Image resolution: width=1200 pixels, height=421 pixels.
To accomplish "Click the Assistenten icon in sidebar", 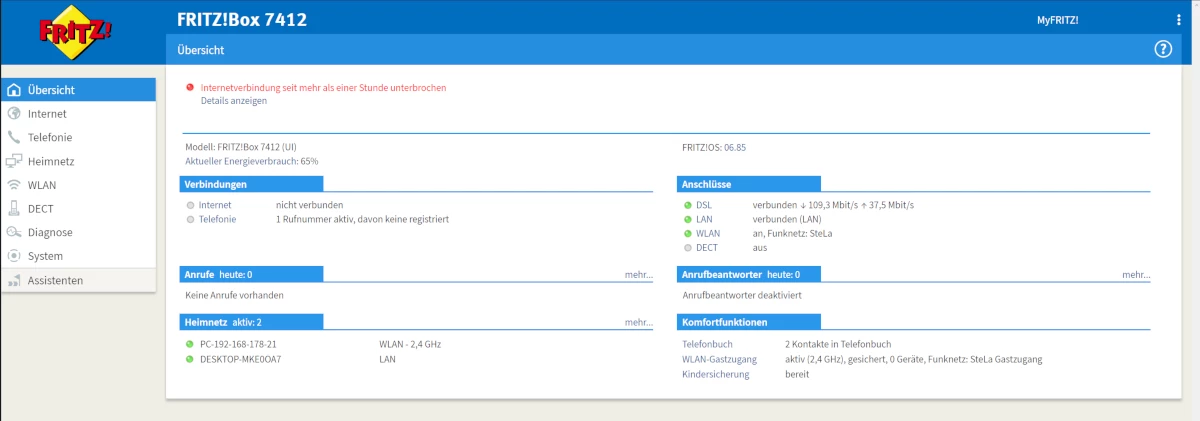I will pyautogui.click(x=14, y=281).
